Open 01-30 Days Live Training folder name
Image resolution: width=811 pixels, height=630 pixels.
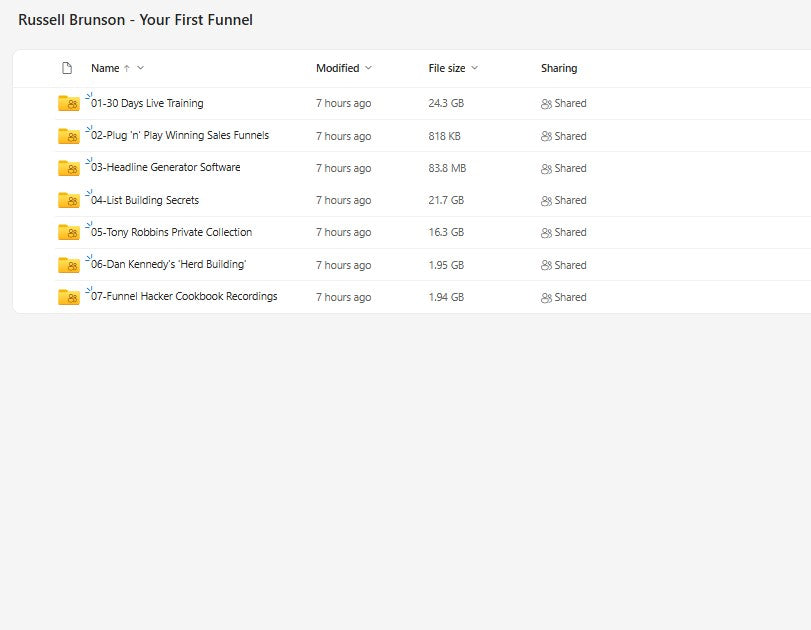click(x=147, y=103)
